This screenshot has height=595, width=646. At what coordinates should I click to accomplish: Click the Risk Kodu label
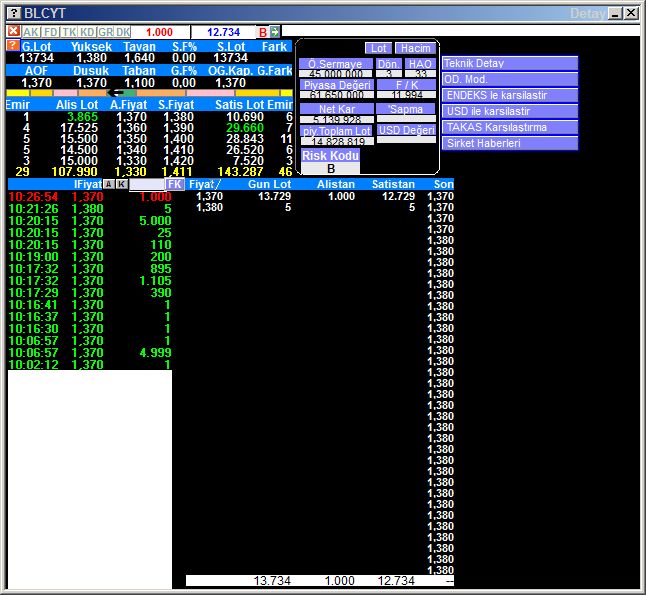(330, 156)
